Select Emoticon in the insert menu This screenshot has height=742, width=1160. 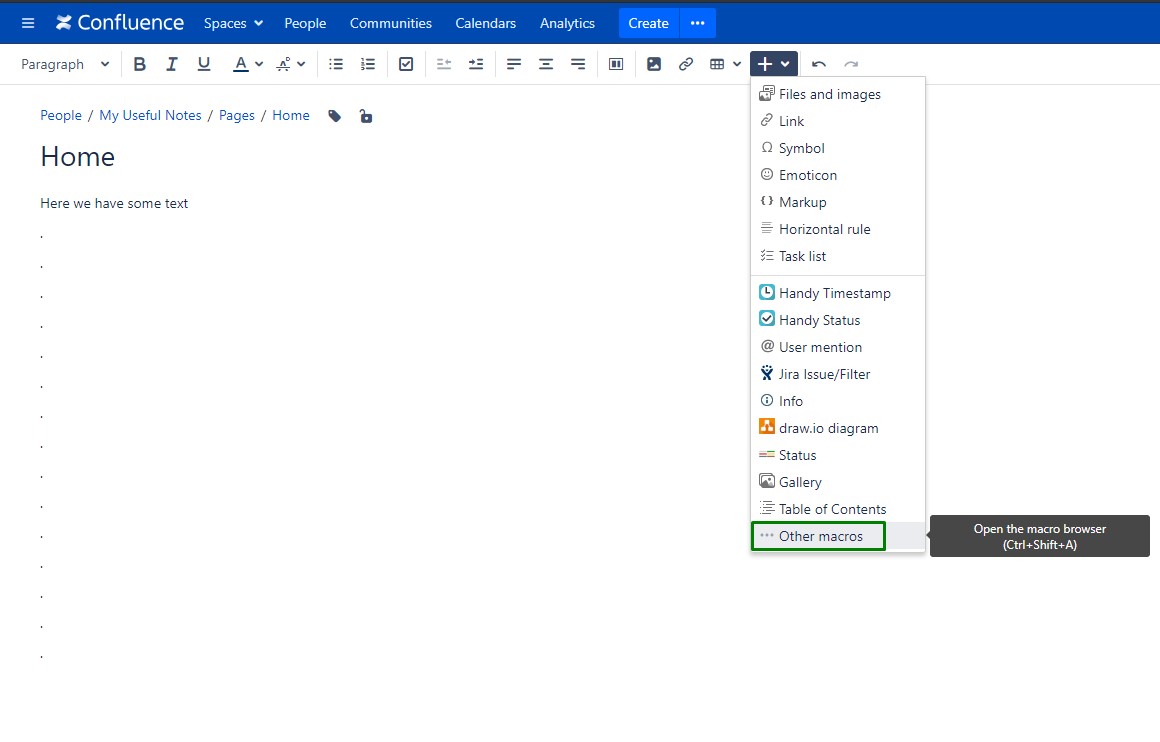[837, 175]
